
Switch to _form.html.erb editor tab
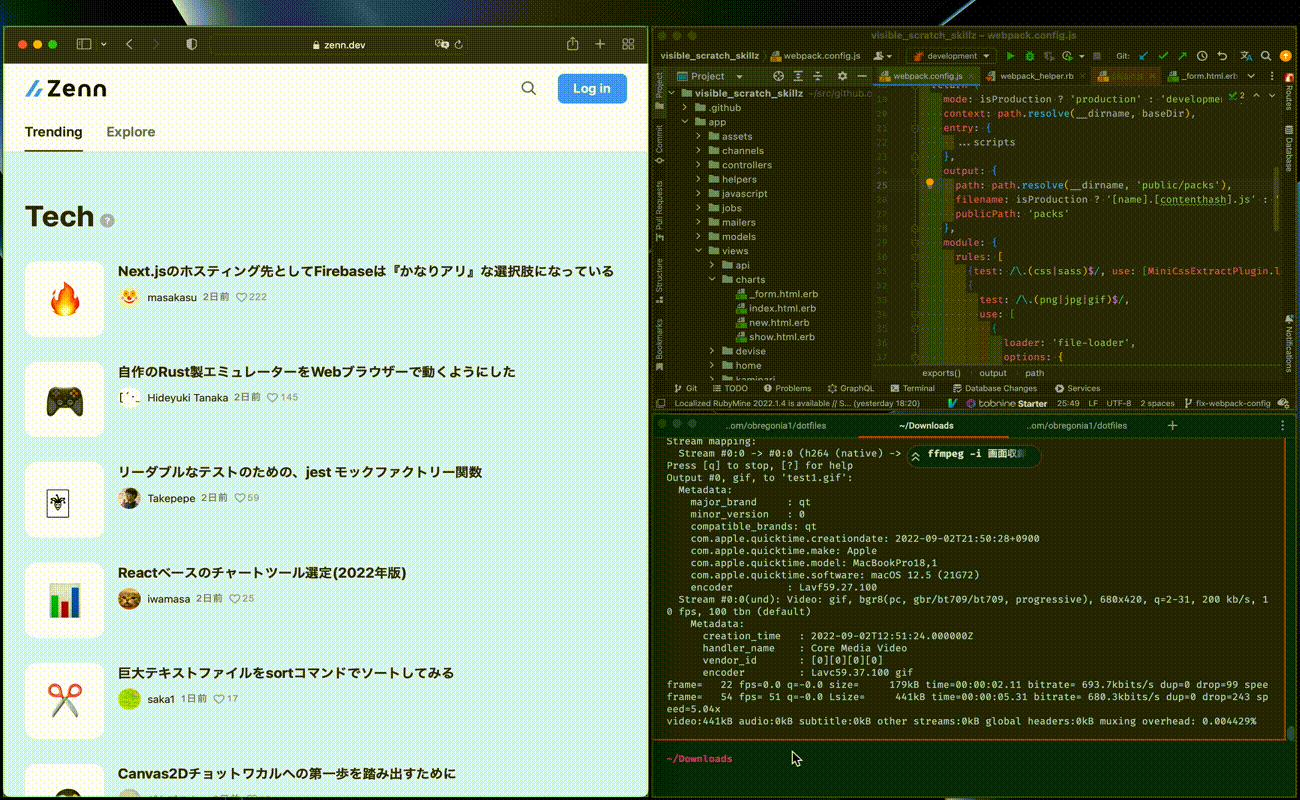(1202, 76)
